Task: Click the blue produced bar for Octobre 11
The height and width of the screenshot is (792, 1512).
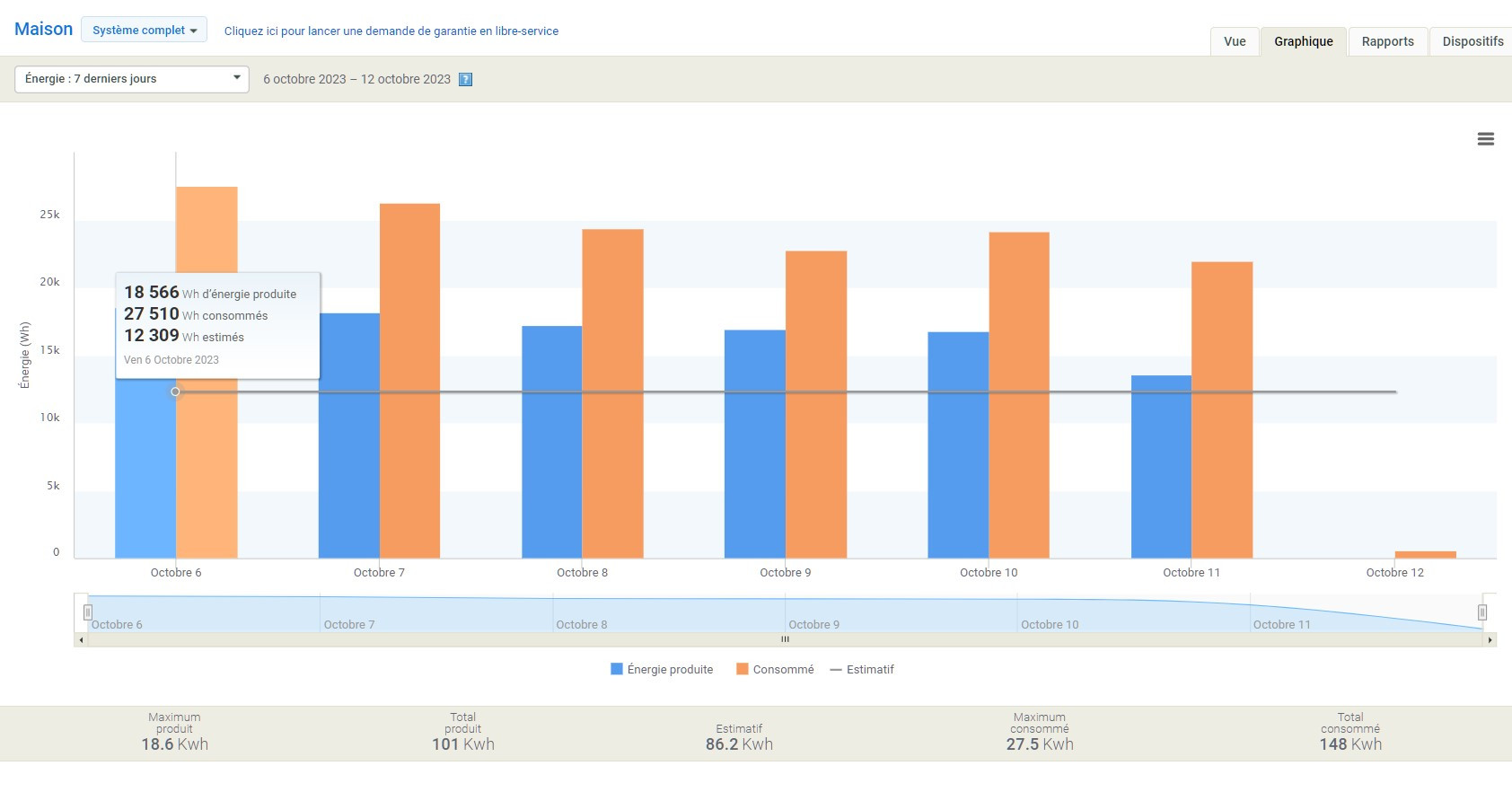Action: pos(1160,467)
